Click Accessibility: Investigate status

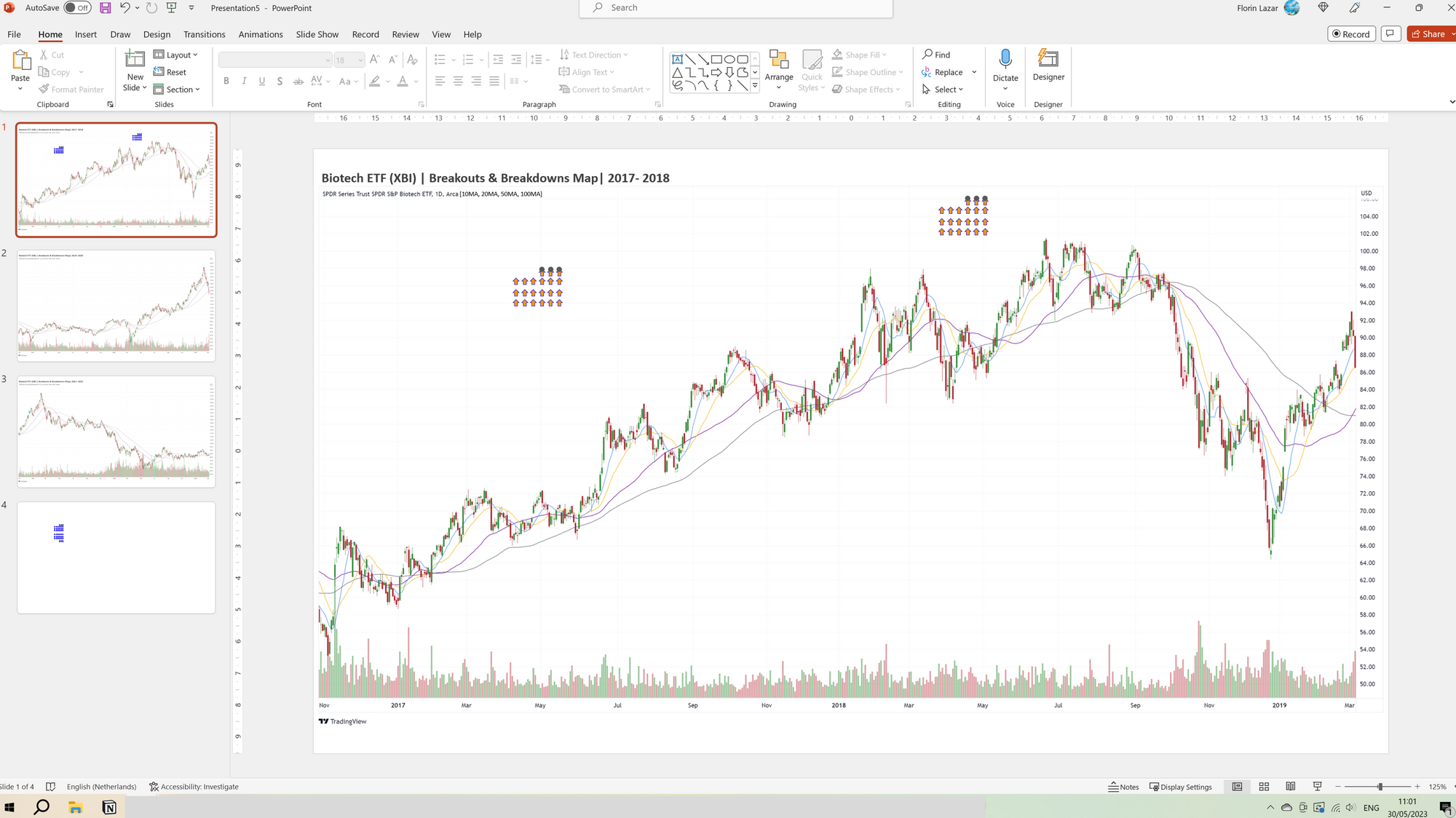(194, 787)
